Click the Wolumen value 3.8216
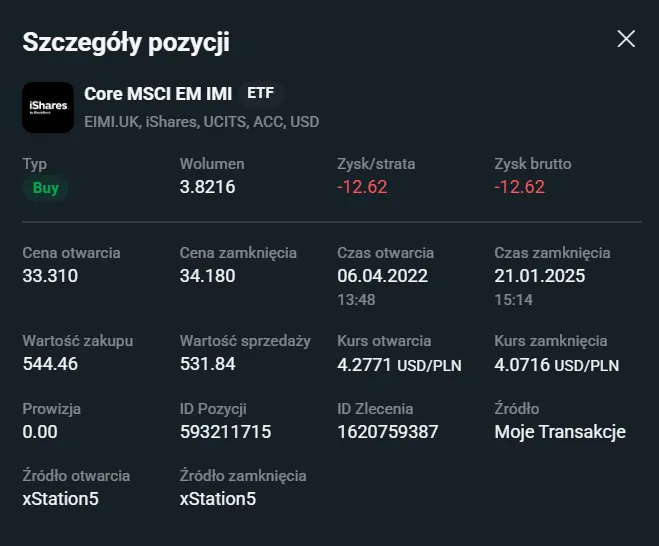The height and width of the screenshot is (546, 659). point(208,187)
